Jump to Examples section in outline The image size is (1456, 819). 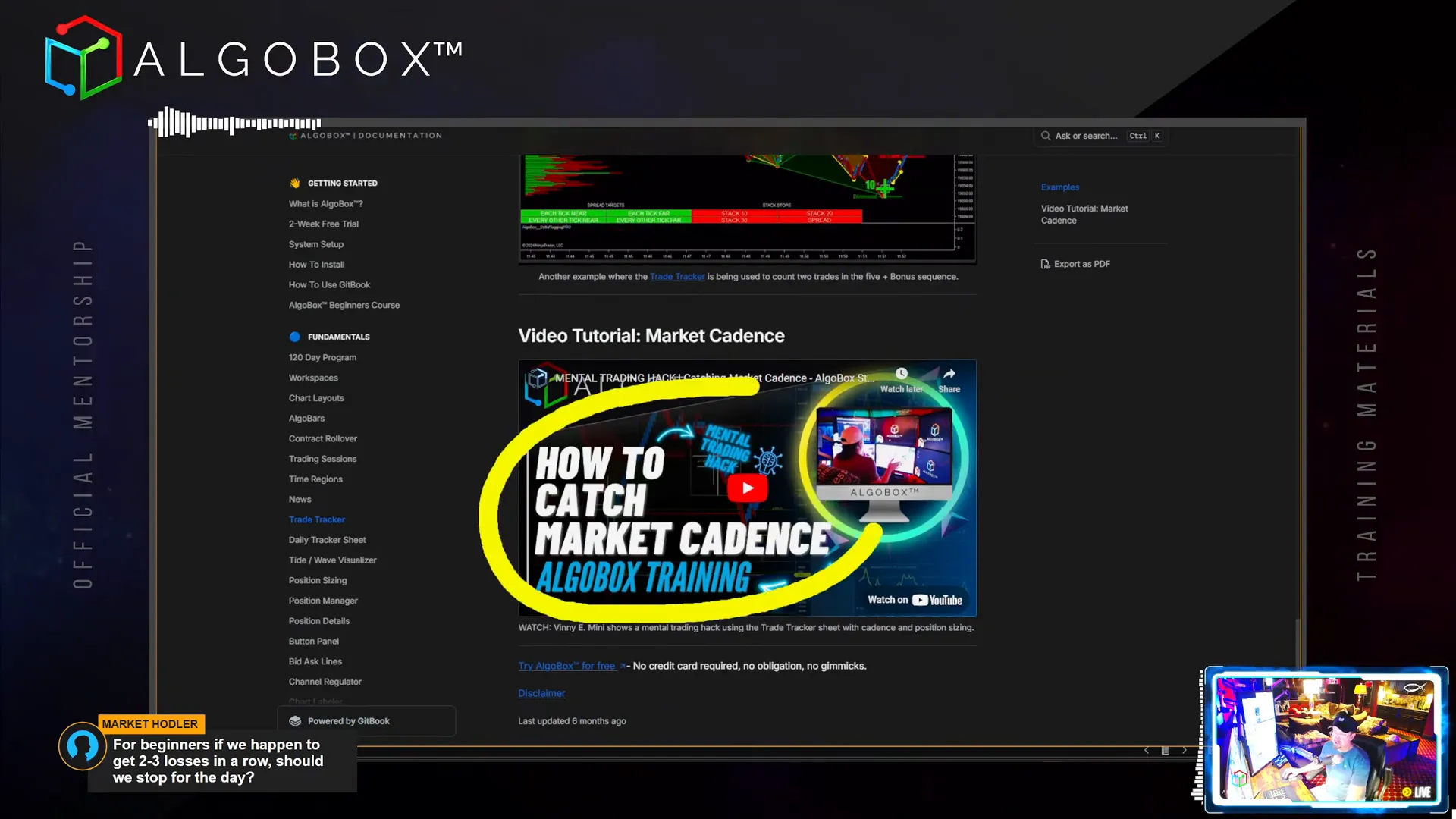tap(1060, 187)
